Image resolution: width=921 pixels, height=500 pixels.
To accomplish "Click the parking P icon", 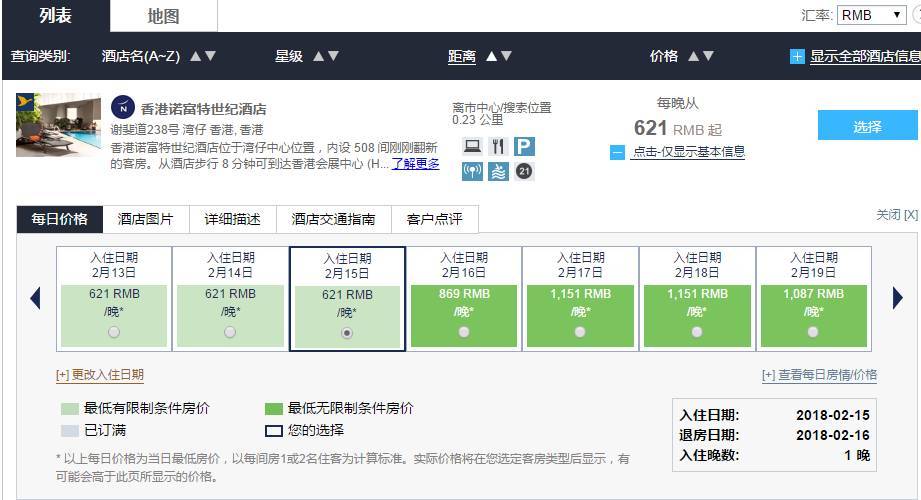I will 524,146.
